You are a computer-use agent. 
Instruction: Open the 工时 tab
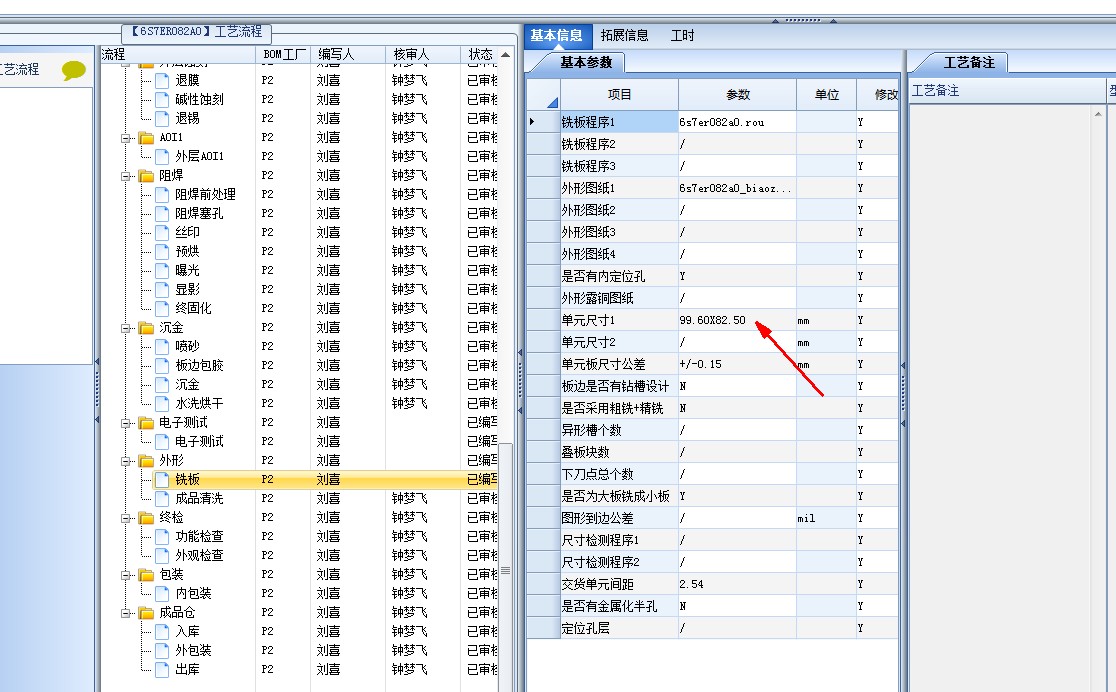coord(682,36)
